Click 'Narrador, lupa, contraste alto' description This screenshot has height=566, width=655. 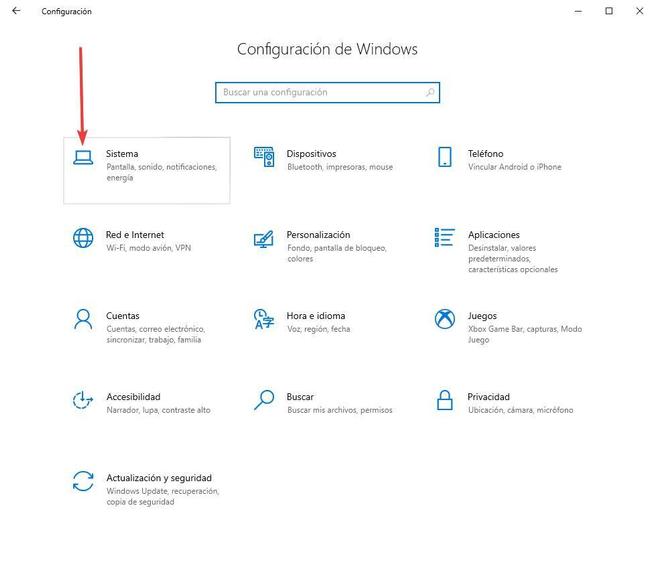158,410
